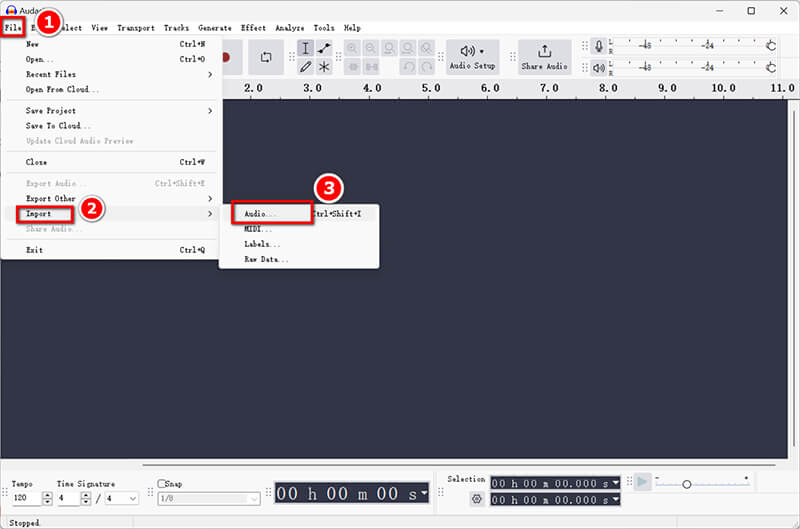Image resolution: width=800 pixels, height=529 pixels.
Task: Click the microphone record meter icon
Action: (x=599, y=46)
